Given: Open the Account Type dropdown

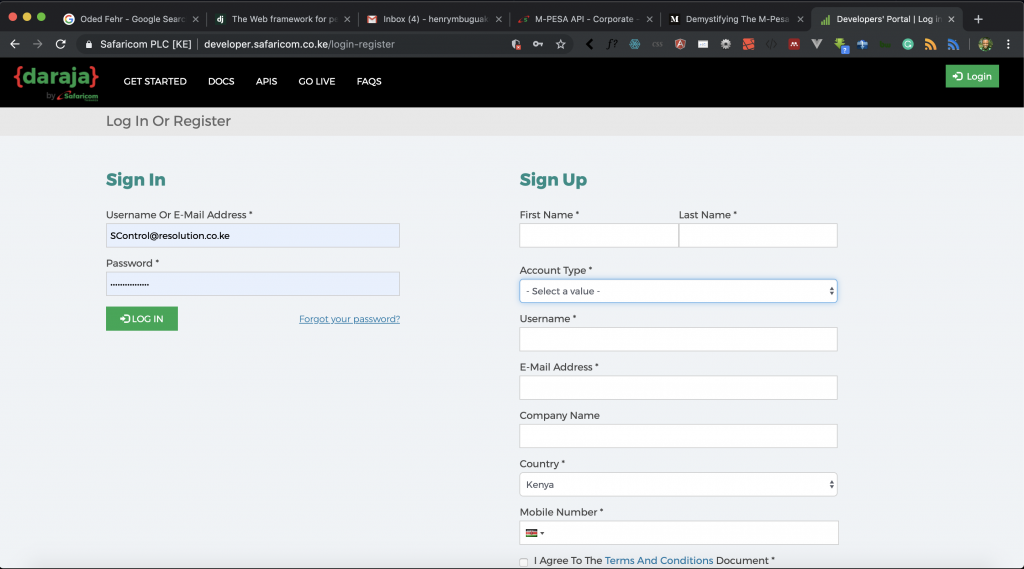Looking at the screenshot, I should pos(678,291).
